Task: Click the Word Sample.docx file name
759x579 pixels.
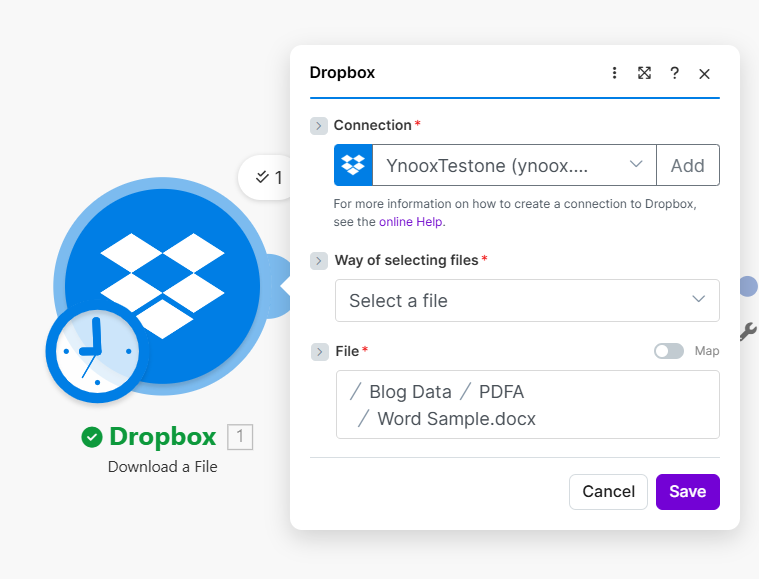Action: tap(456, 419)
